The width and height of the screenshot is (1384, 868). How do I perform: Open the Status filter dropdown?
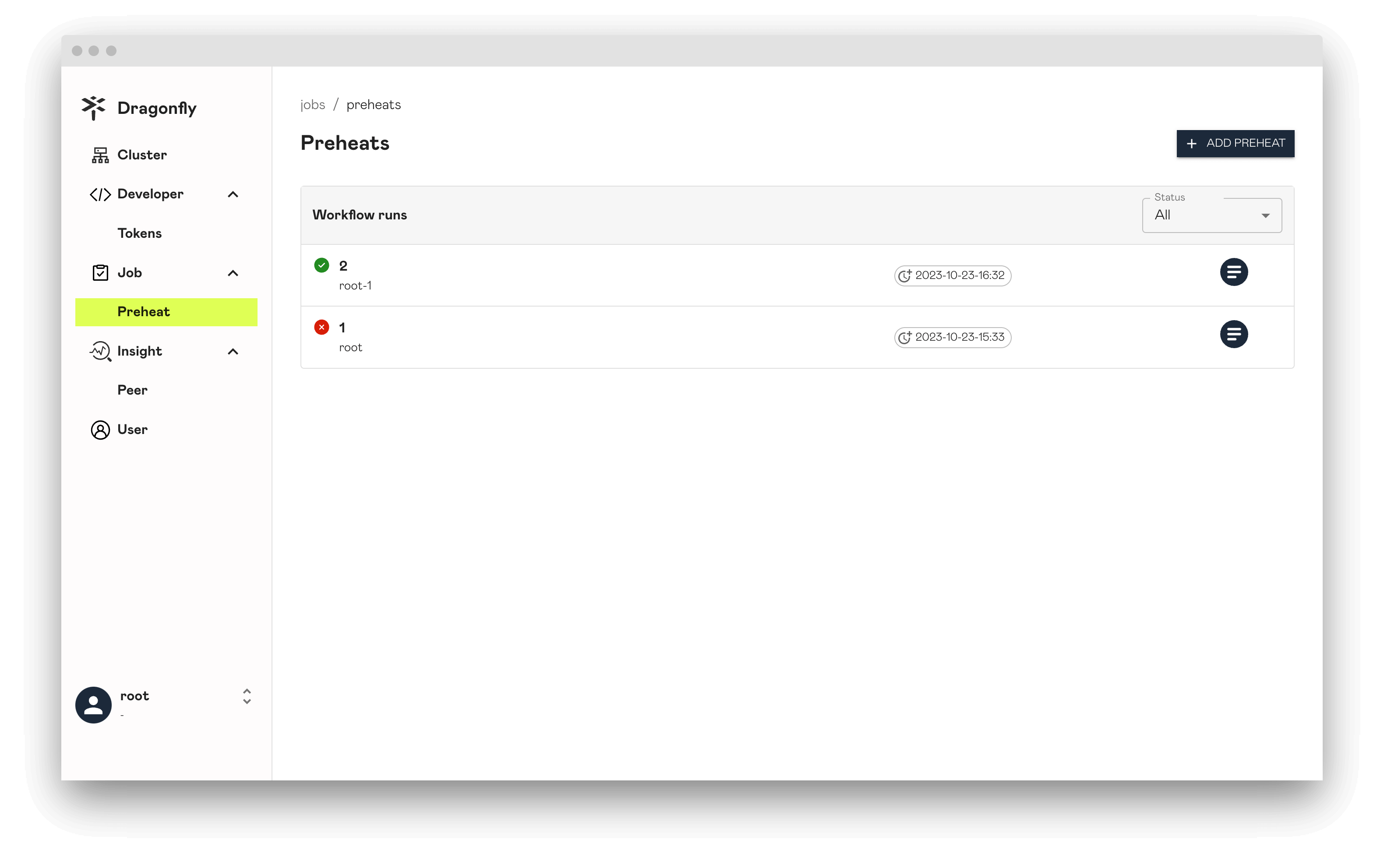point(1212,215)
